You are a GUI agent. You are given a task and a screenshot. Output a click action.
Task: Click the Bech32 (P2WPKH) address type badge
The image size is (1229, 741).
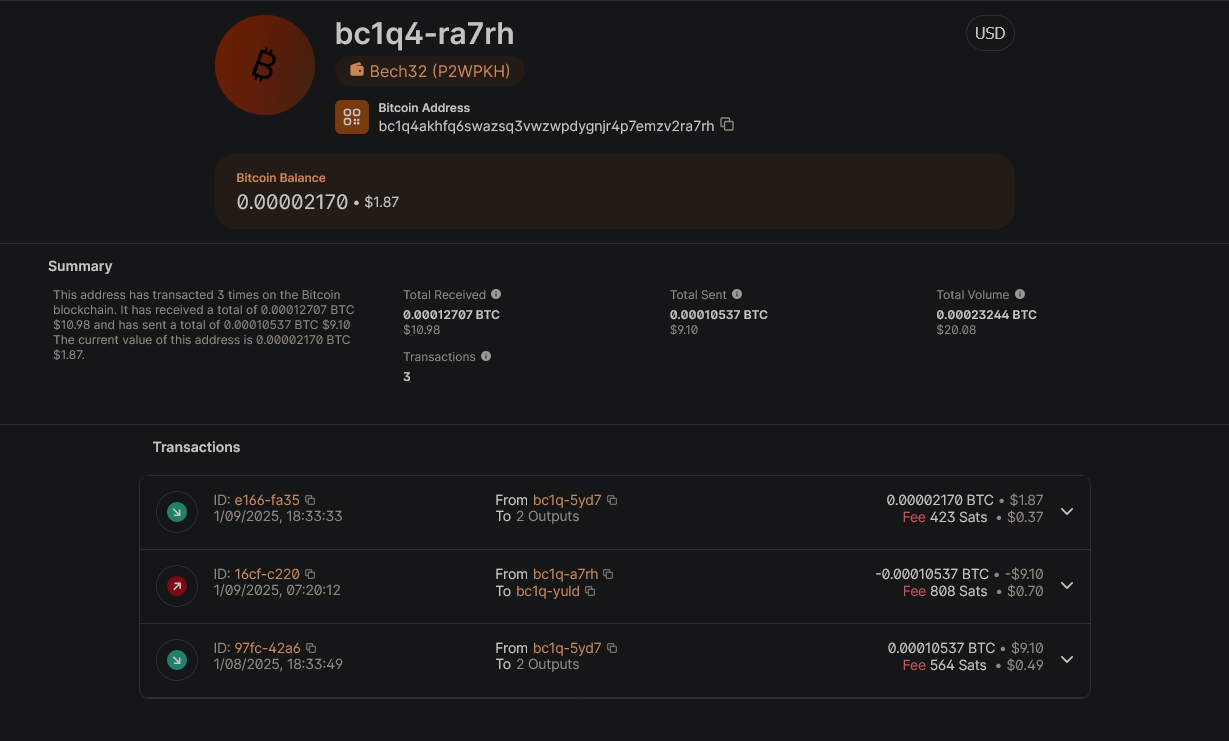(x=430, y=71)
